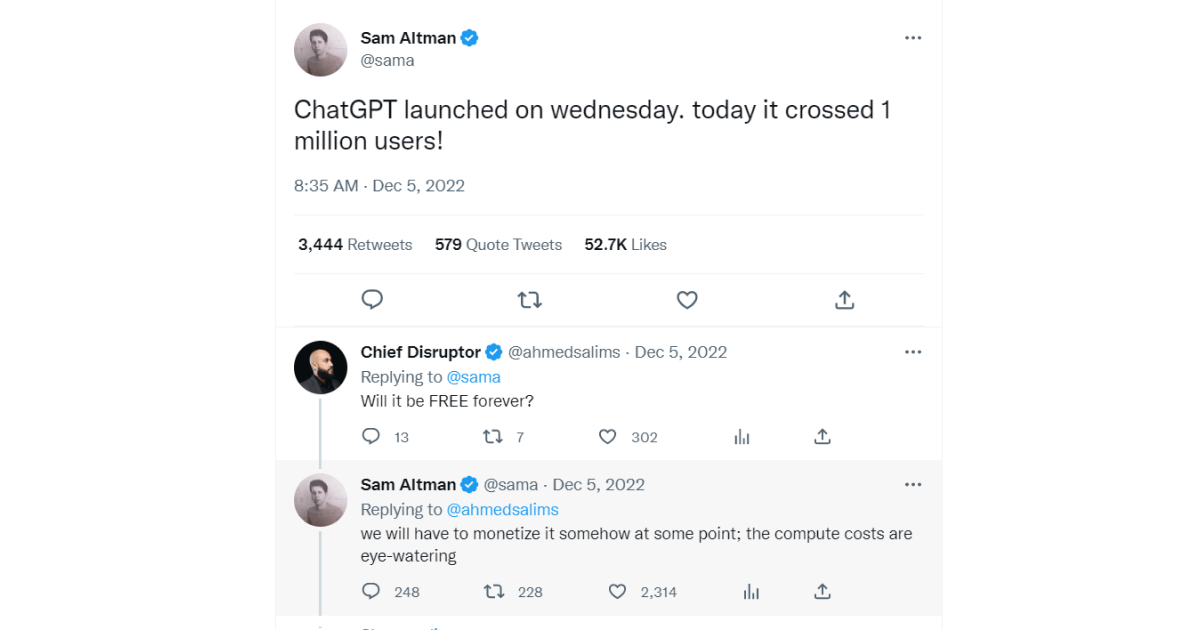The height and width of the screenshot is (630, 1200).
Task: Reply to Chief Disruptor's FREE forever question
Action: (x=371, y=436)
